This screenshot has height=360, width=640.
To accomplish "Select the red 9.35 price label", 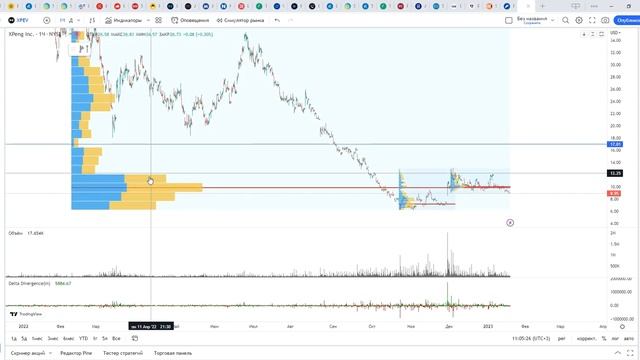I will [614, 193].
